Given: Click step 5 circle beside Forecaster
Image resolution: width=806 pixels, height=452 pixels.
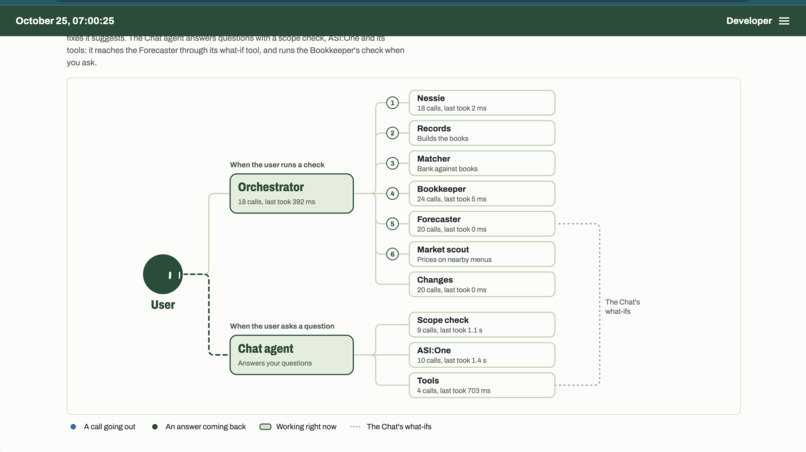Looking at the screenshot, I should [x=392, y=224].
